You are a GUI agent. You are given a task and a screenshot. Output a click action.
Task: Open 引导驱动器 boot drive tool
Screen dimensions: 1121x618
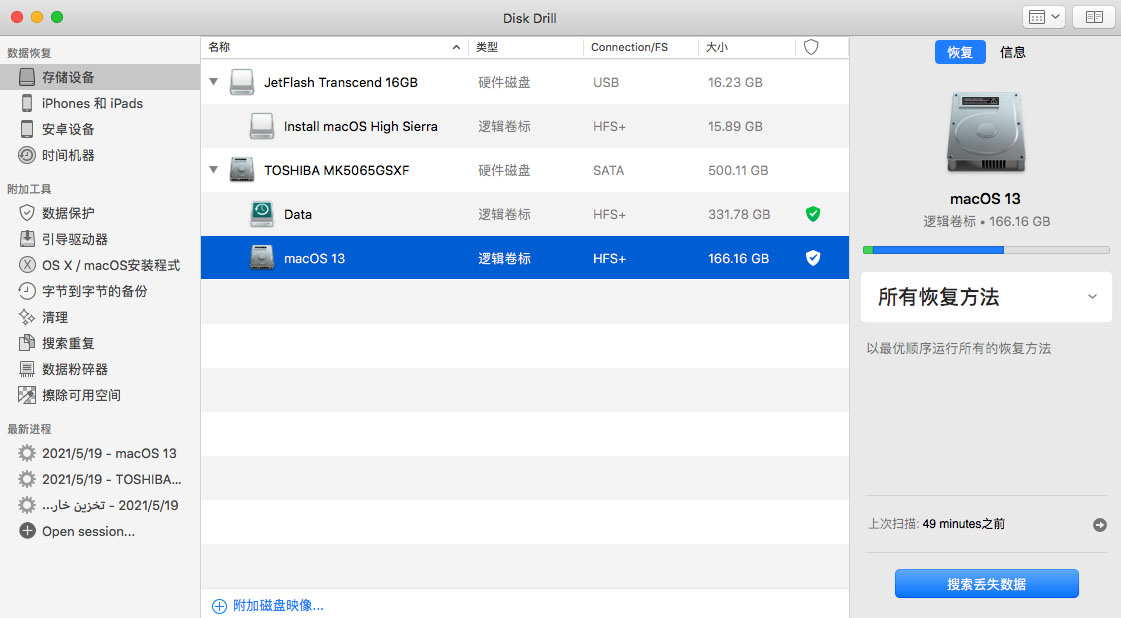[74, 239]
